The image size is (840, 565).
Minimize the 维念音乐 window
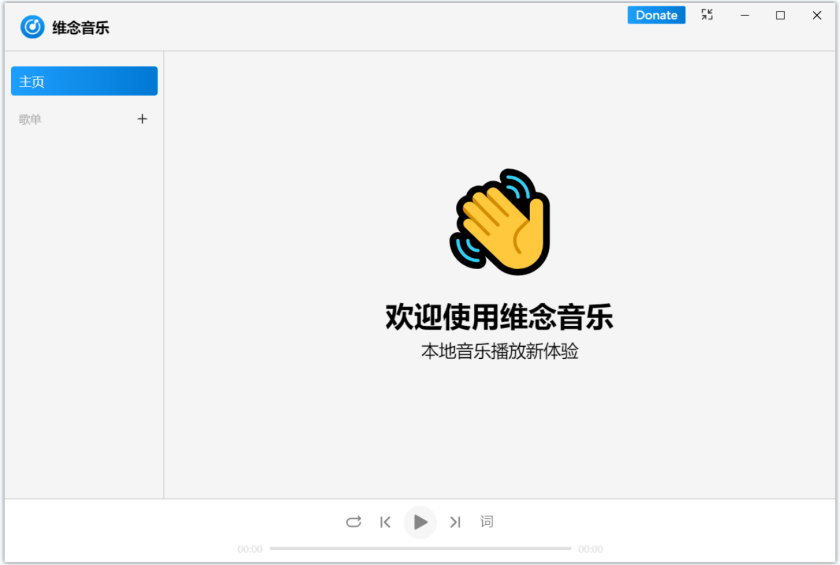coord(745,15)
